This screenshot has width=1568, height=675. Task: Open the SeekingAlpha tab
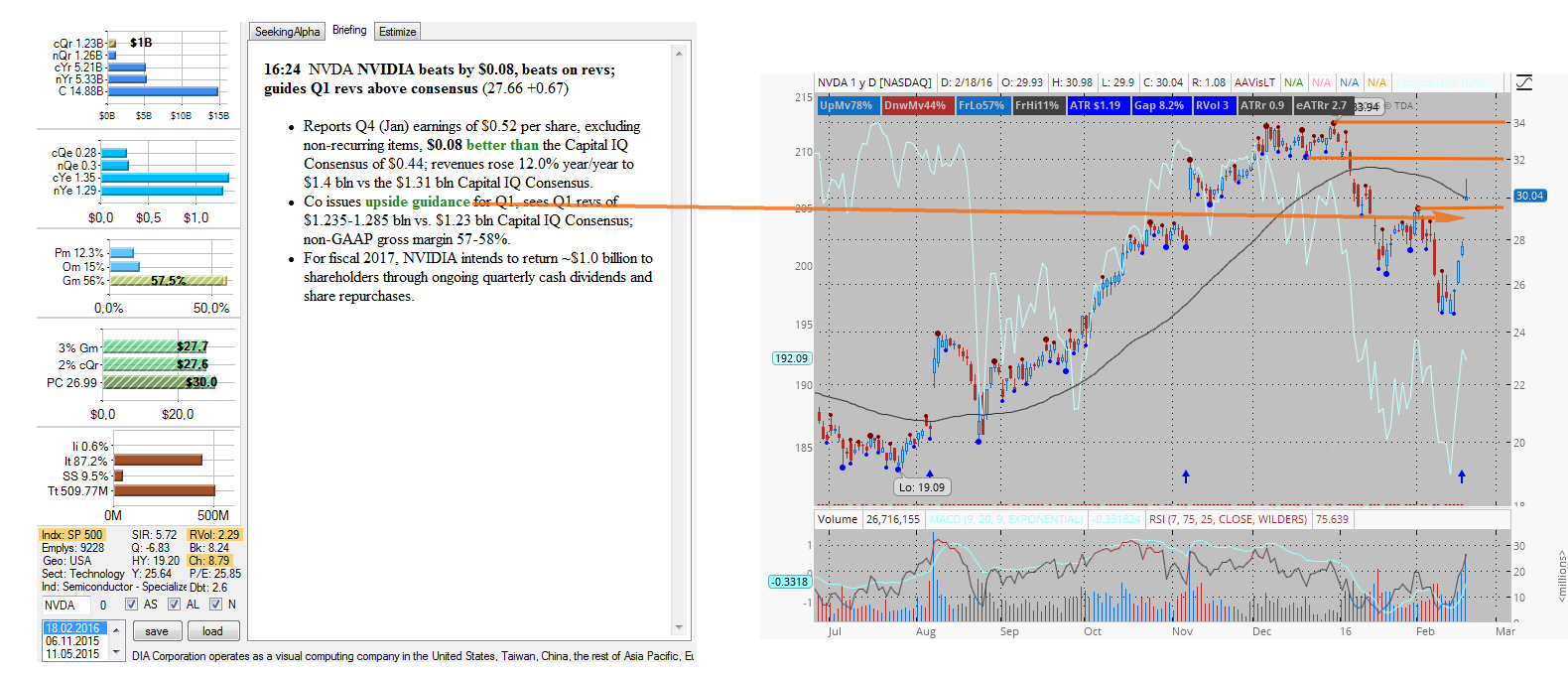click(287, 32)
